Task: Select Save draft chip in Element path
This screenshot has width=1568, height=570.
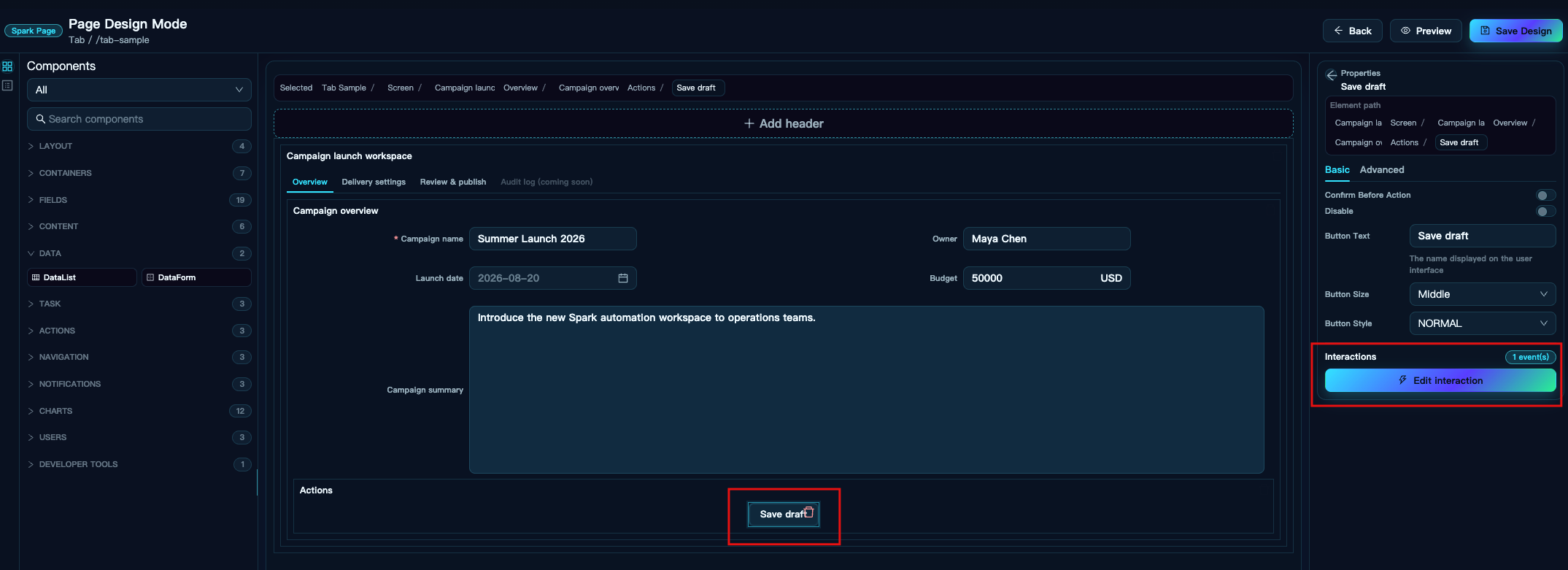Action: [1459, 142]
